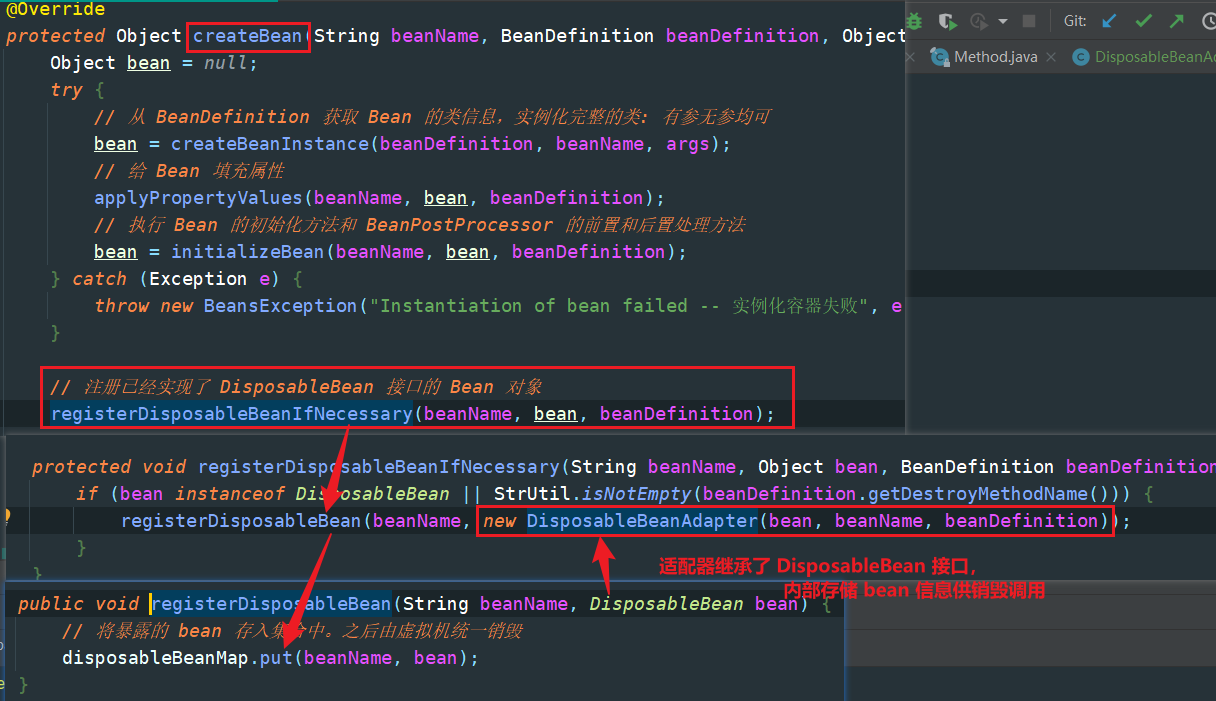
Task: Click the createBean method name
Action: coord(247,36)
